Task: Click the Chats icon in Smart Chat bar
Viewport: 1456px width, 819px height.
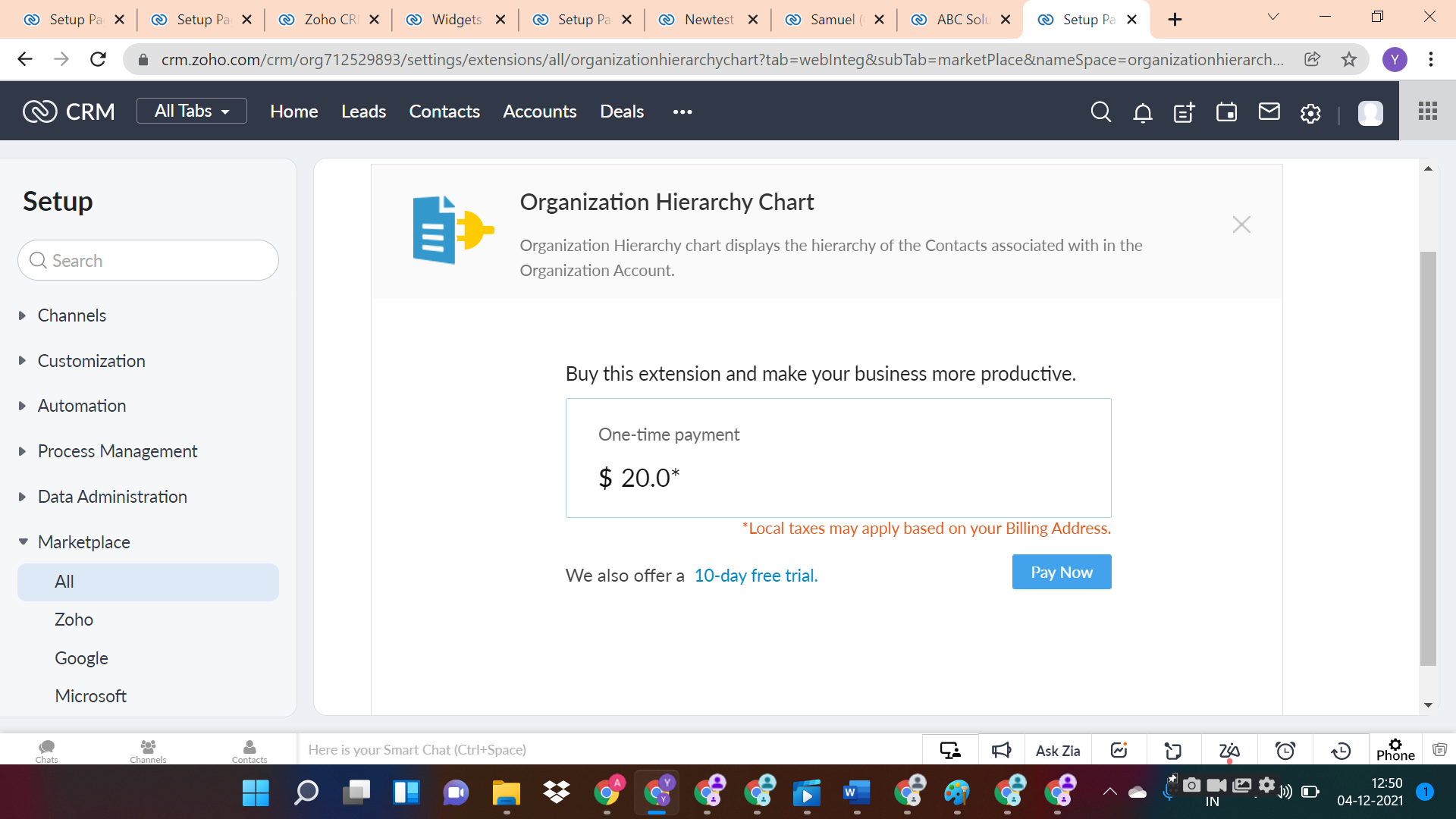Action: [x=45, y=749]
